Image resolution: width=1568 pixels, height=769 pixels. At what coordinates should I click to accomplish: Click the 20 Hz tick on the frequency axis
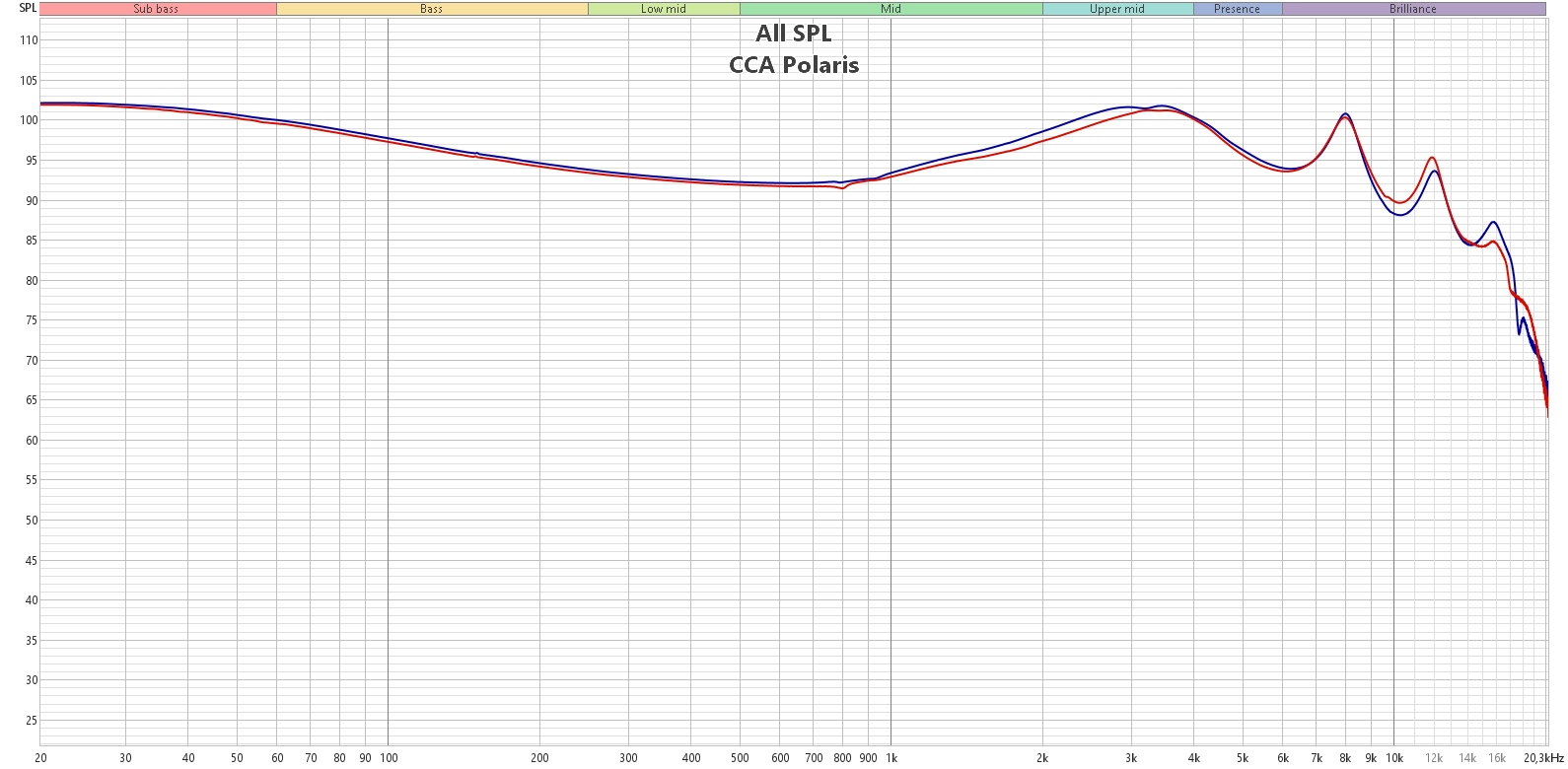pos(40,758)
